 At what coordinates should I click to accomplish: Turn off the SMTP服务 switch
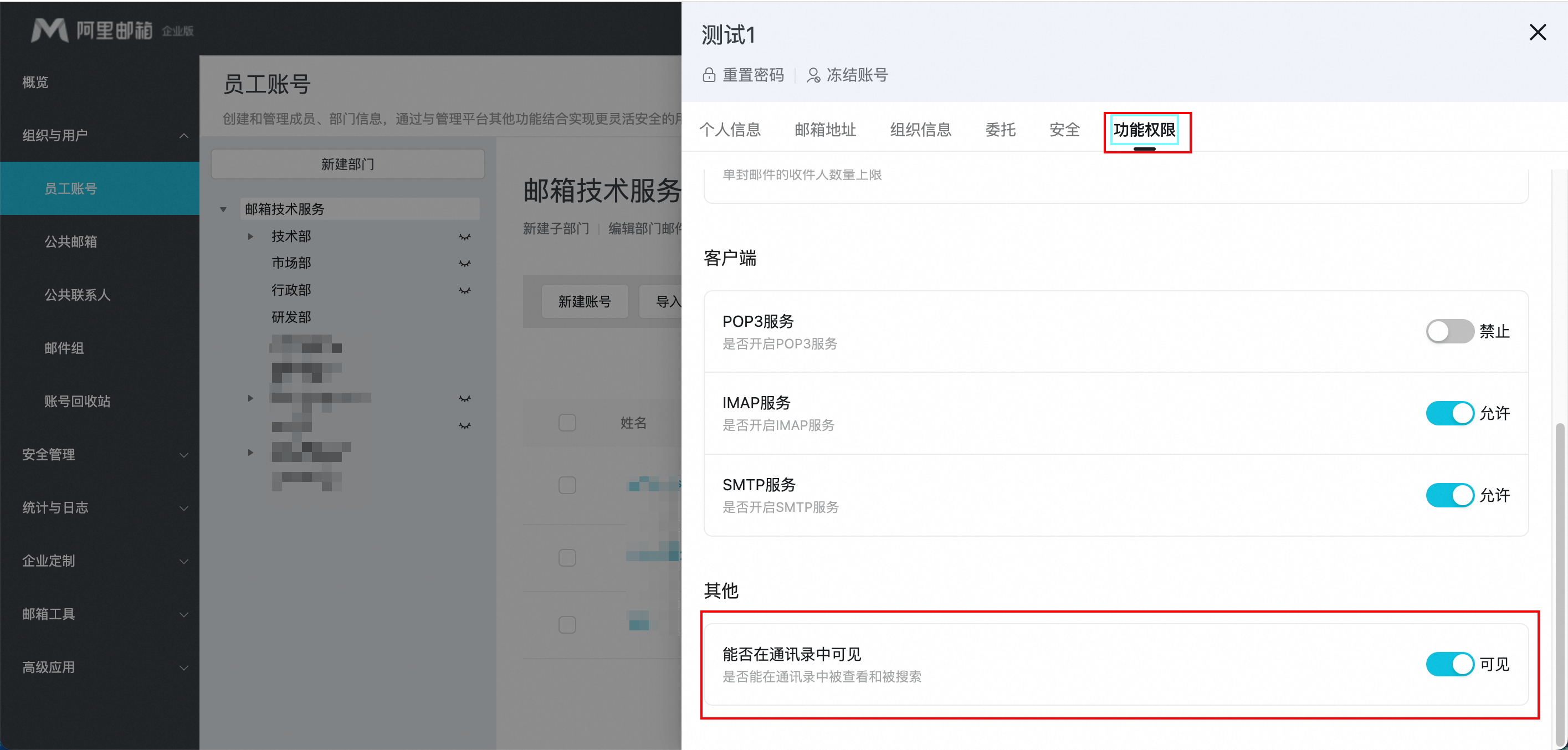point(1449,495)
